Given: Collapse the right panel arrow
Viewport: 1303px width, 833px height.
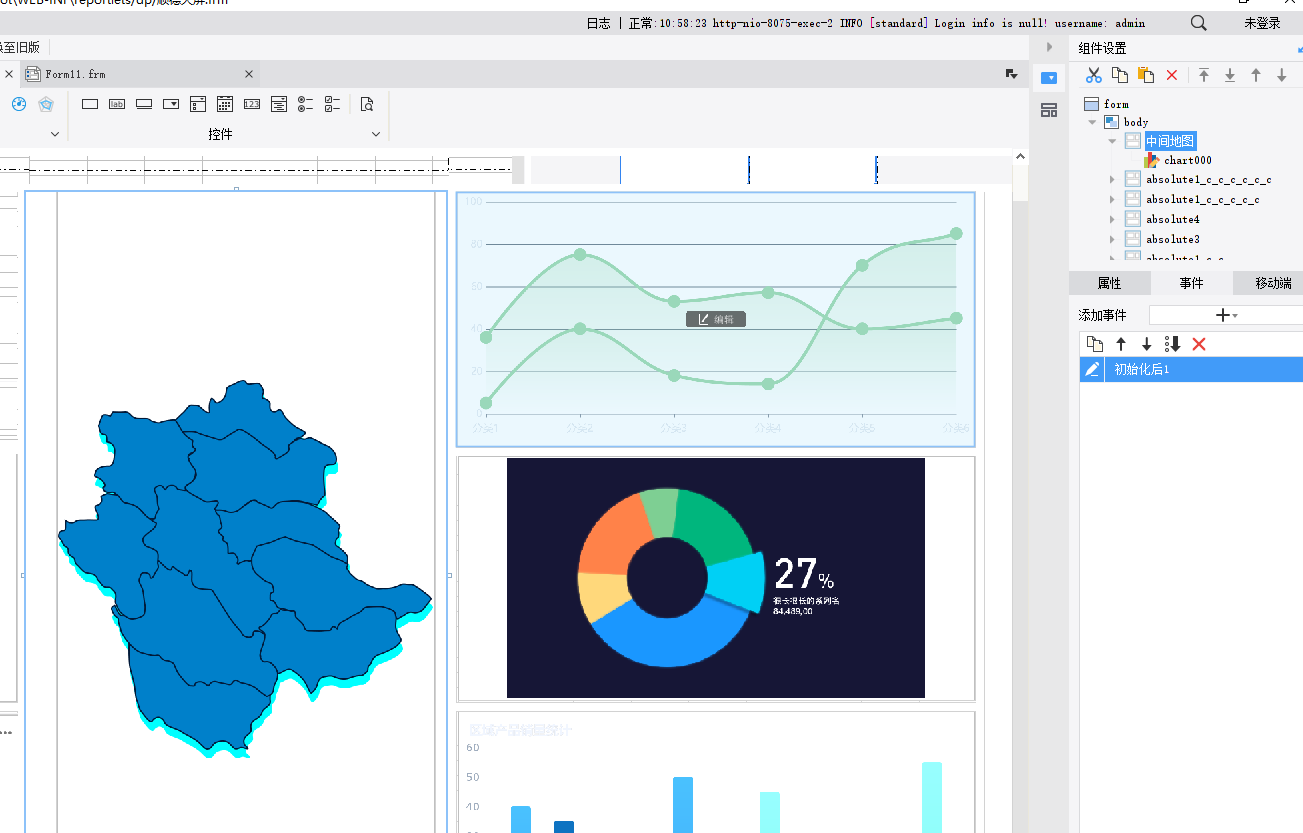Looking at the screenshot, I should 1049,47.
